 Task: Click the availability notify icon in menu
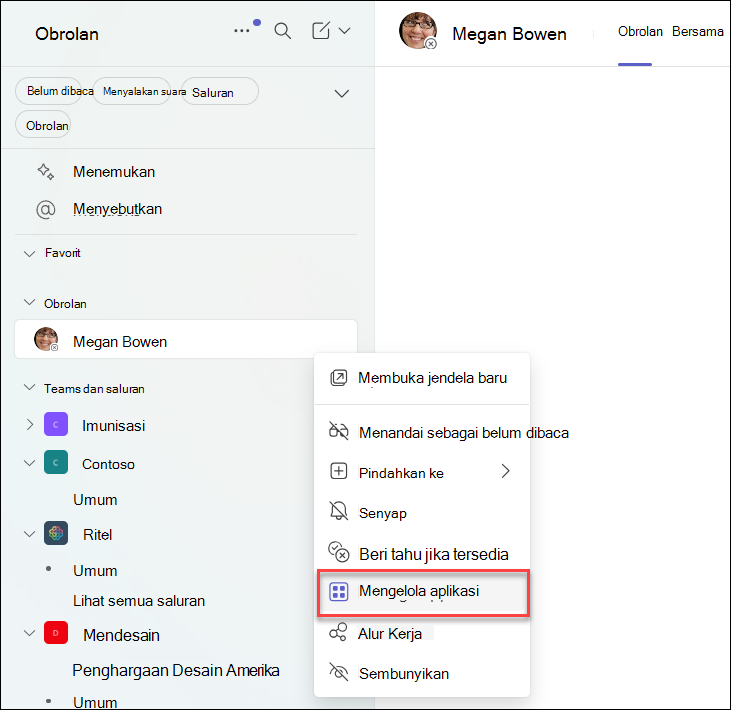point(339,552)
